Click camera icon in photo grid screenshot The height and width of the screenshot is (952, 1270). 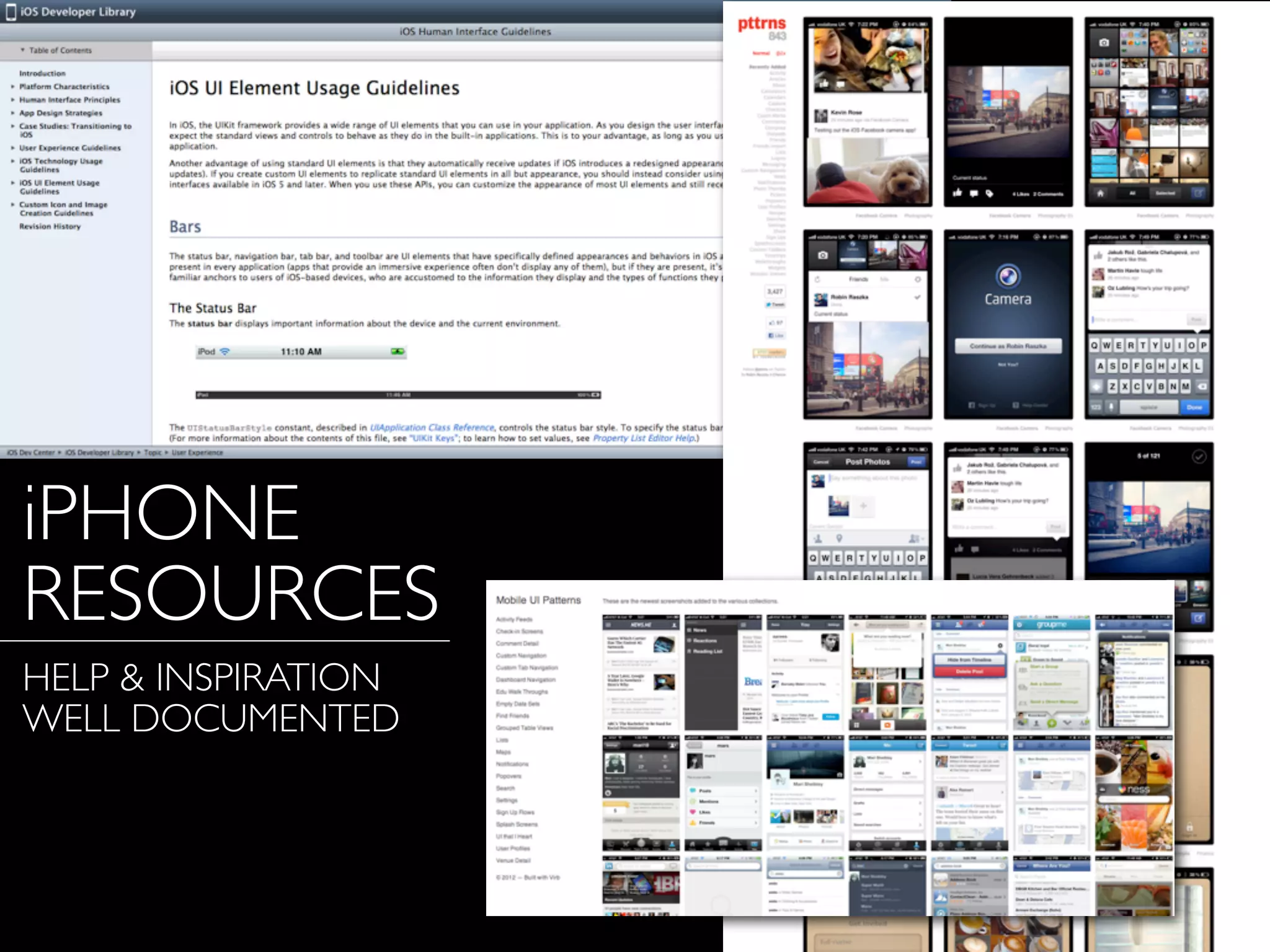(x=1104, y=43)
